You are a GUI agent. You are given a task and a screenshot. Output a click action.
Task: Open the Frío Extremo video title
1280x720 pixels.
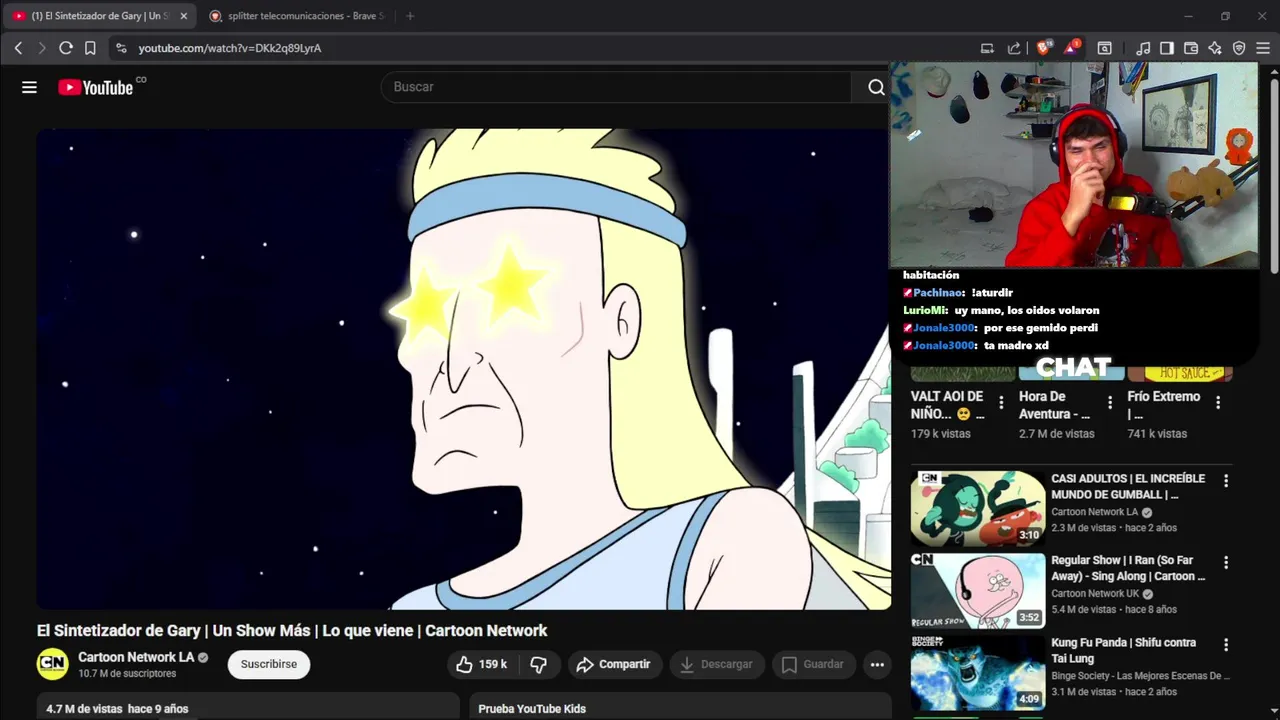coord(1164,405)
